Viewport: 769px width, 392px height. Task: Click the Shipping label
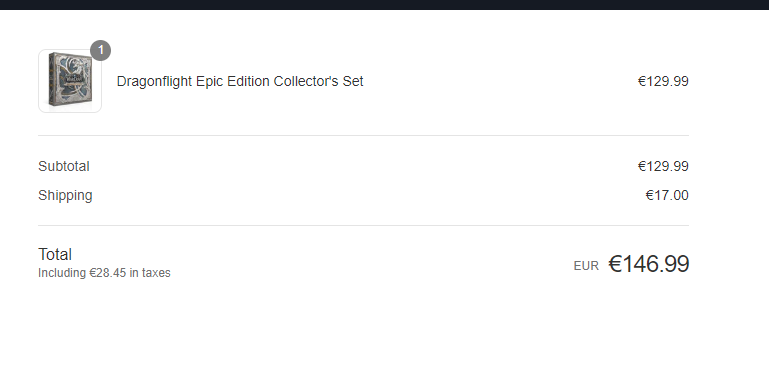pyautogui.click(x=65, y=195)
